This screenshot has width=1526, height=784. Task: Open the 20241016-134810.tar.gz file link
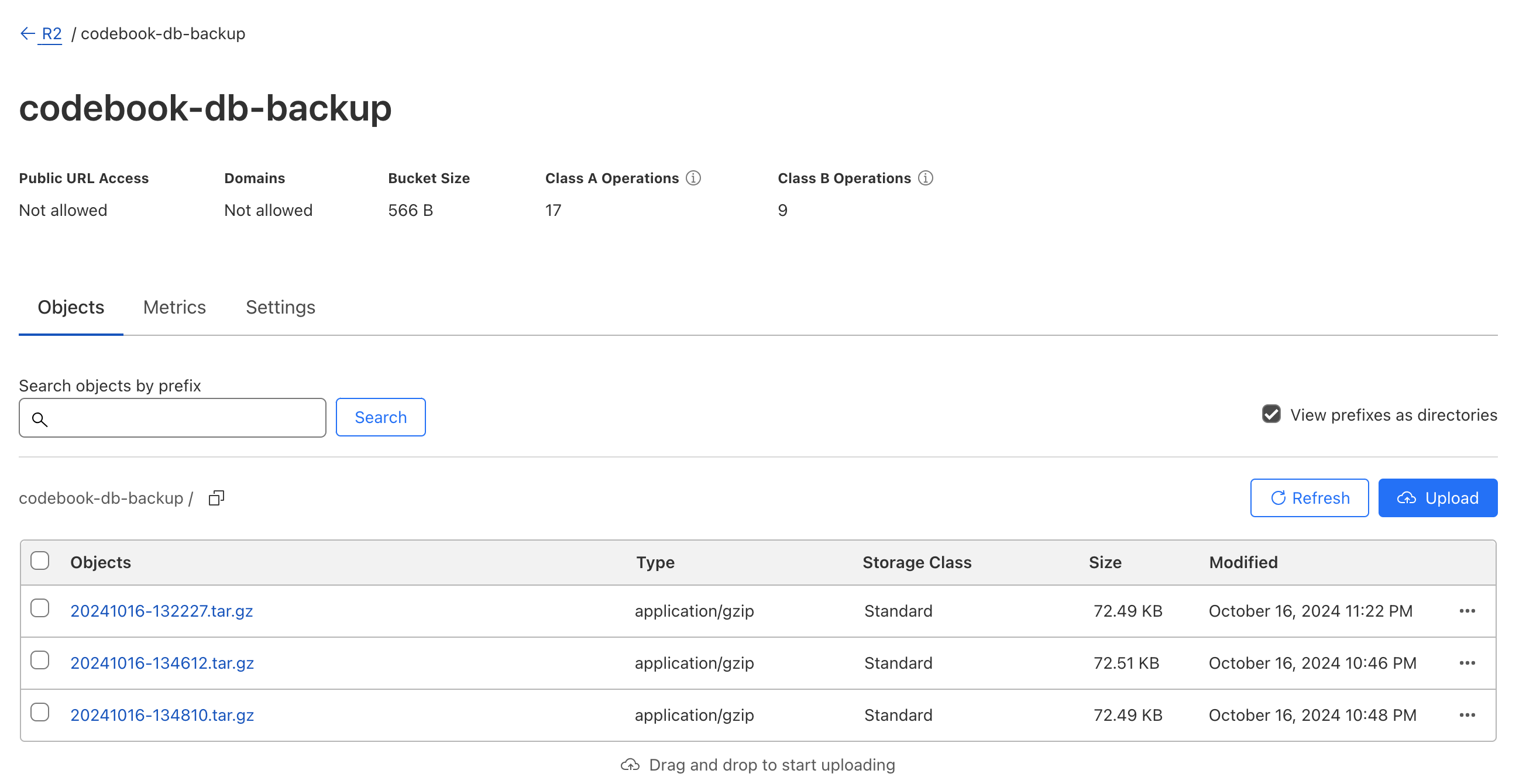coord(161,716)
